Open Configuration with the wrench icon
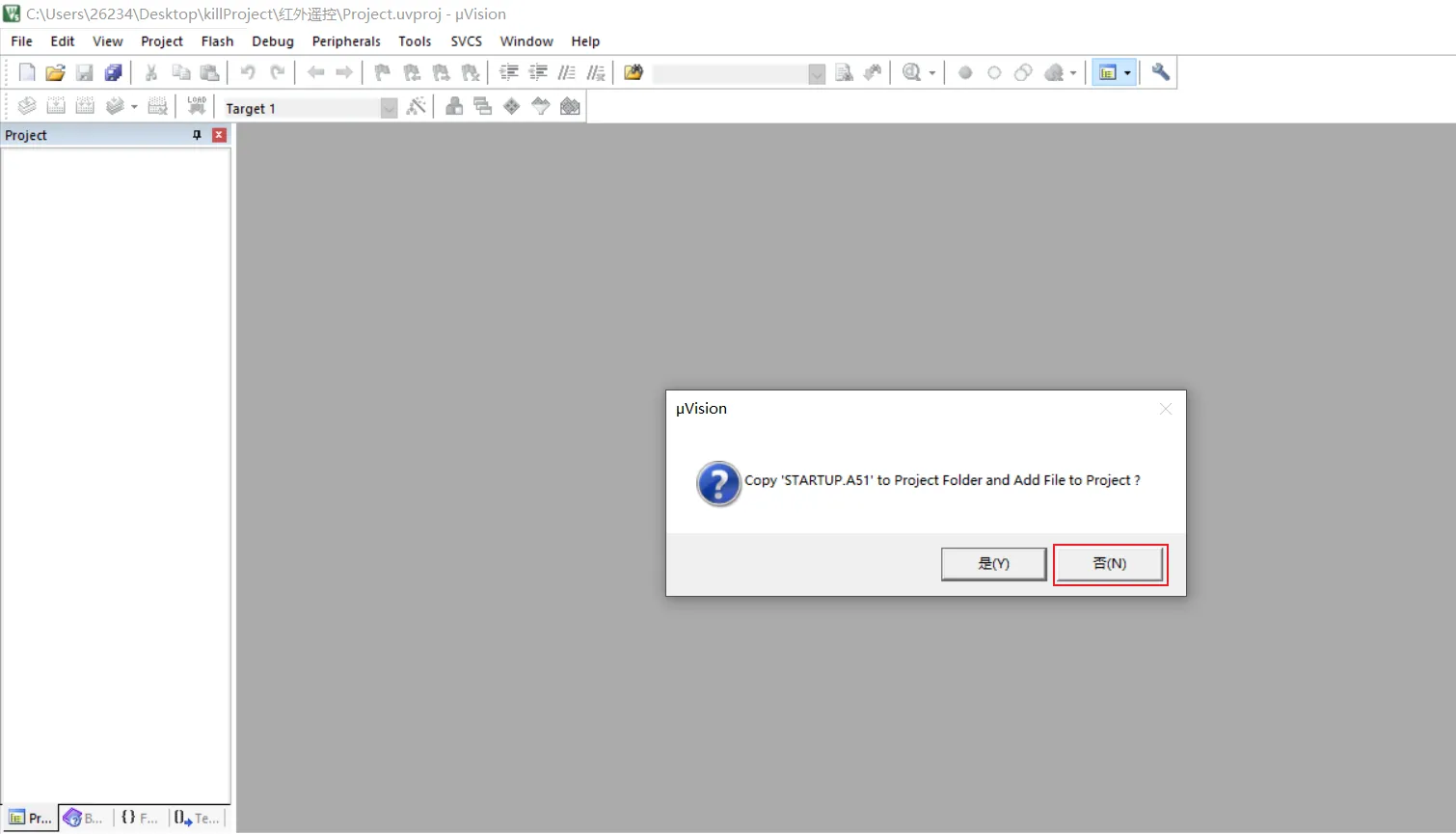 point(1161,72)
